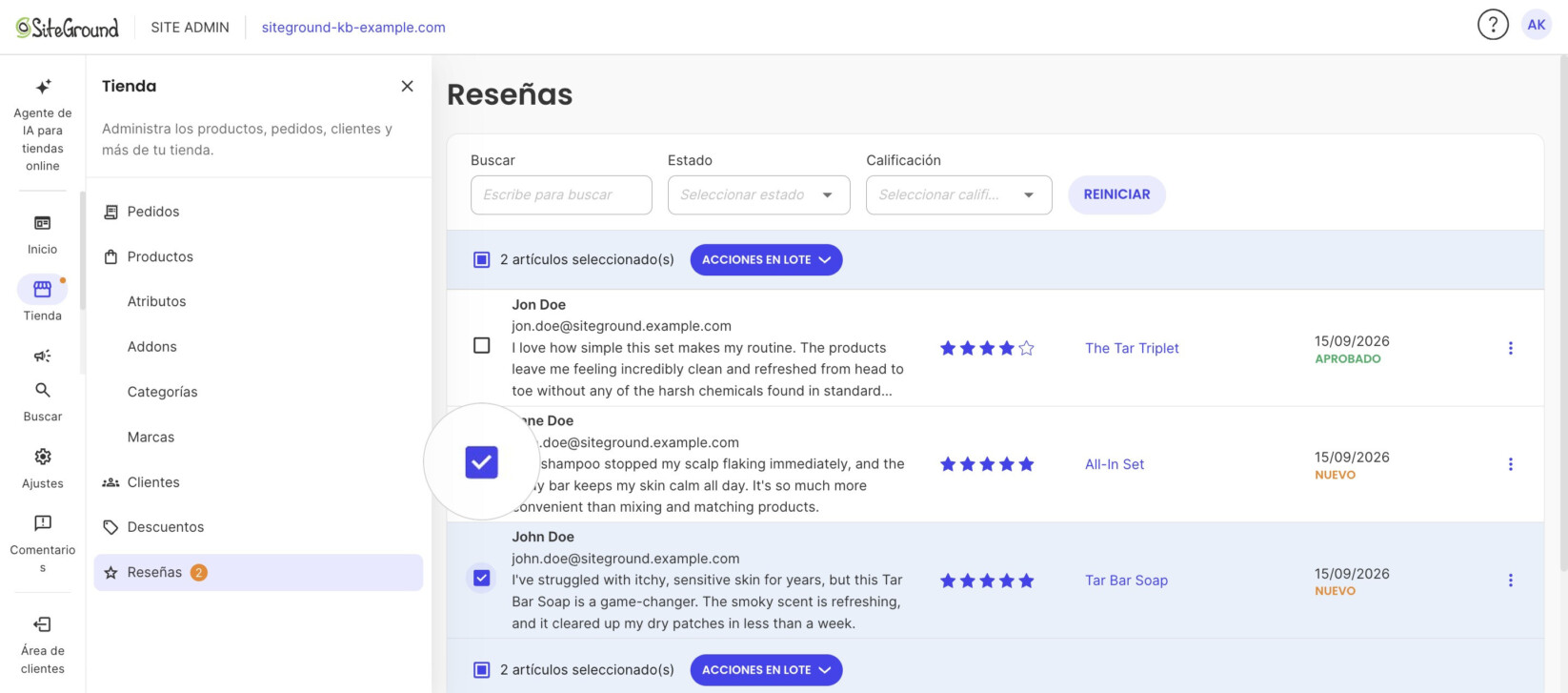Toggle the top select-all checkbox
Screen dimensions: 1568x693
pyautogui.click(x=482, y=259)
